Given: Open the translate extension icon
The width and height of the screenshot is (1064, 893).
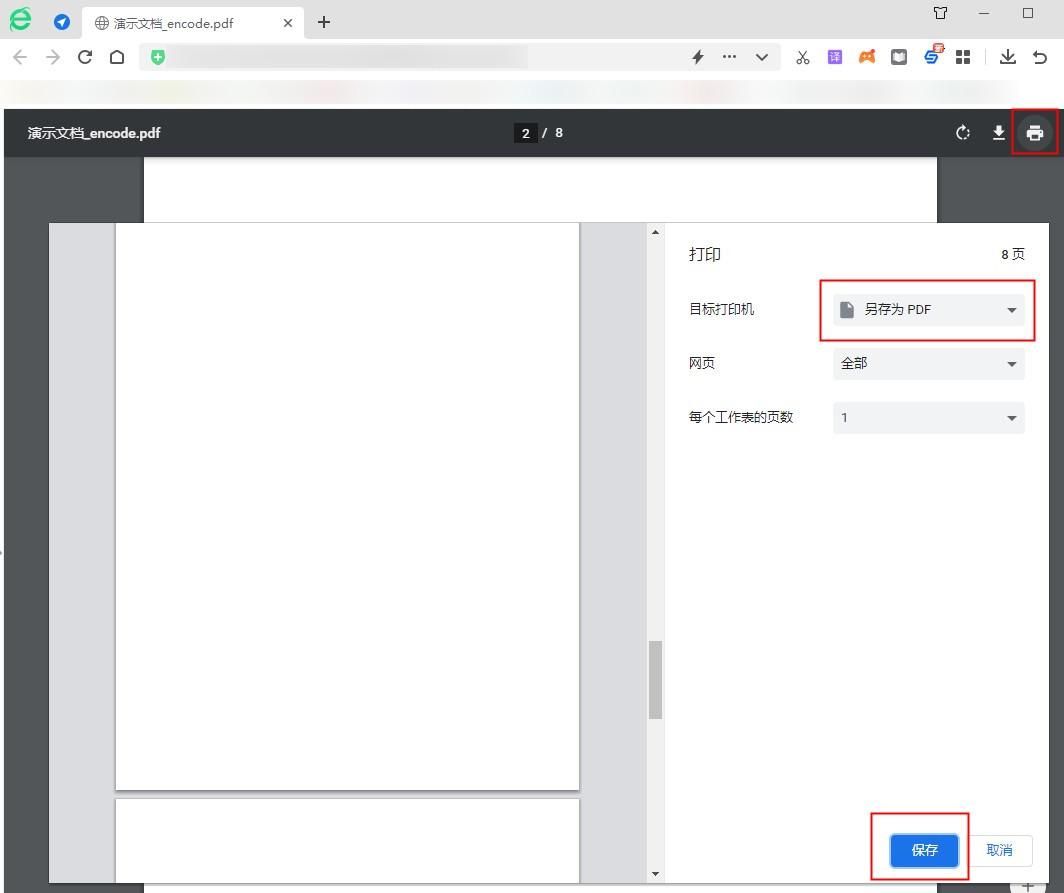Looking at the screenshot, I should coord(834,57).
